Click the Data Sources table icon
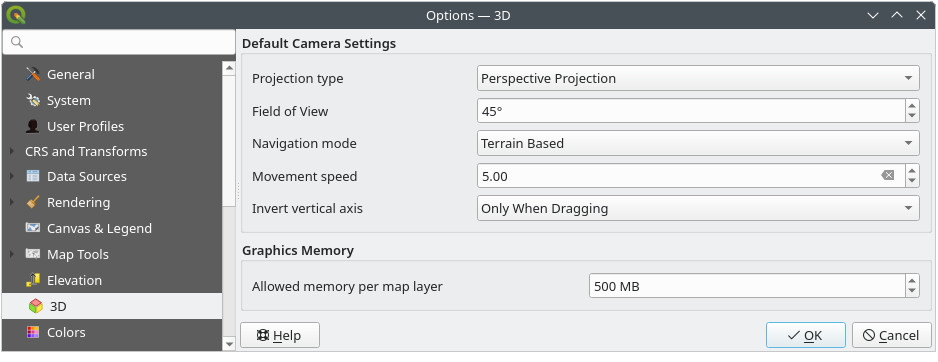Image resolution: width=938 pixels, height=362 pixels. click(33, 177)
